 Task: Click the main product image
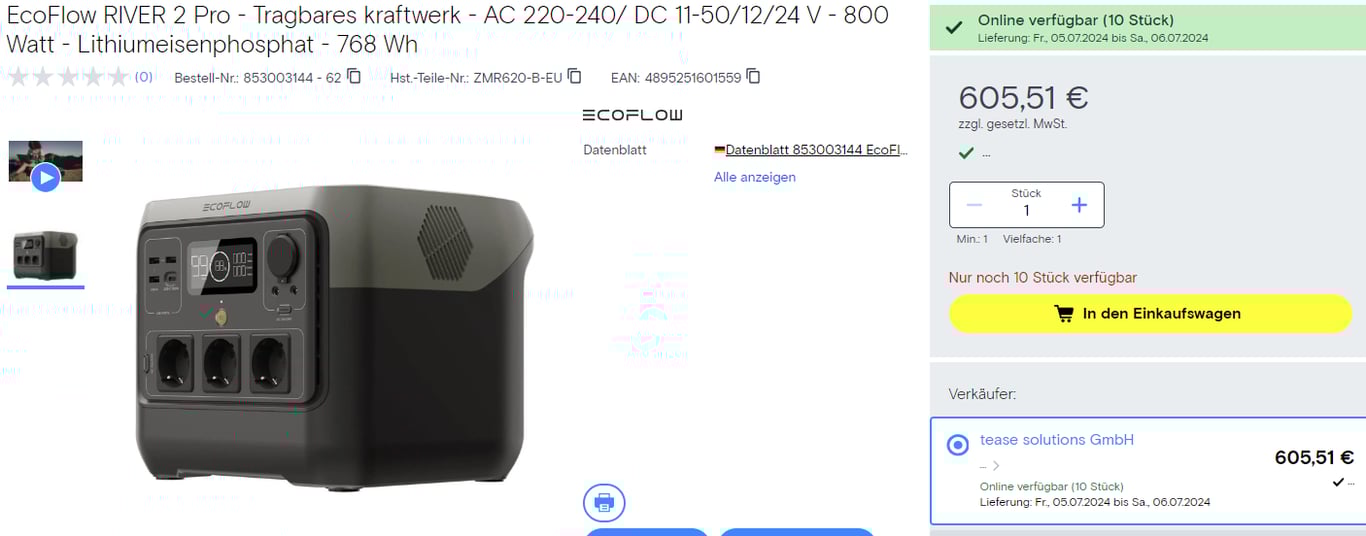click(334, 333)
